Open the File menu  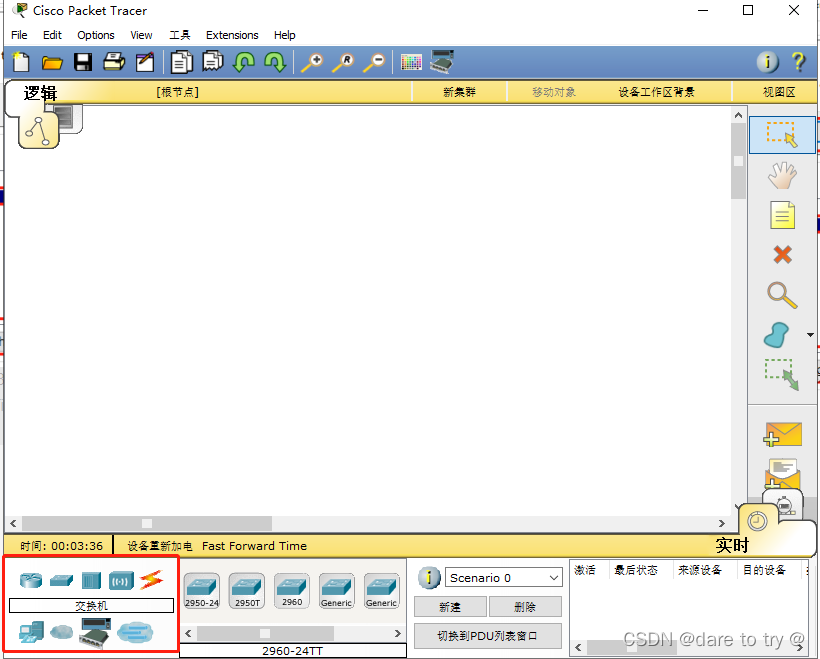(x=19, y=35)
